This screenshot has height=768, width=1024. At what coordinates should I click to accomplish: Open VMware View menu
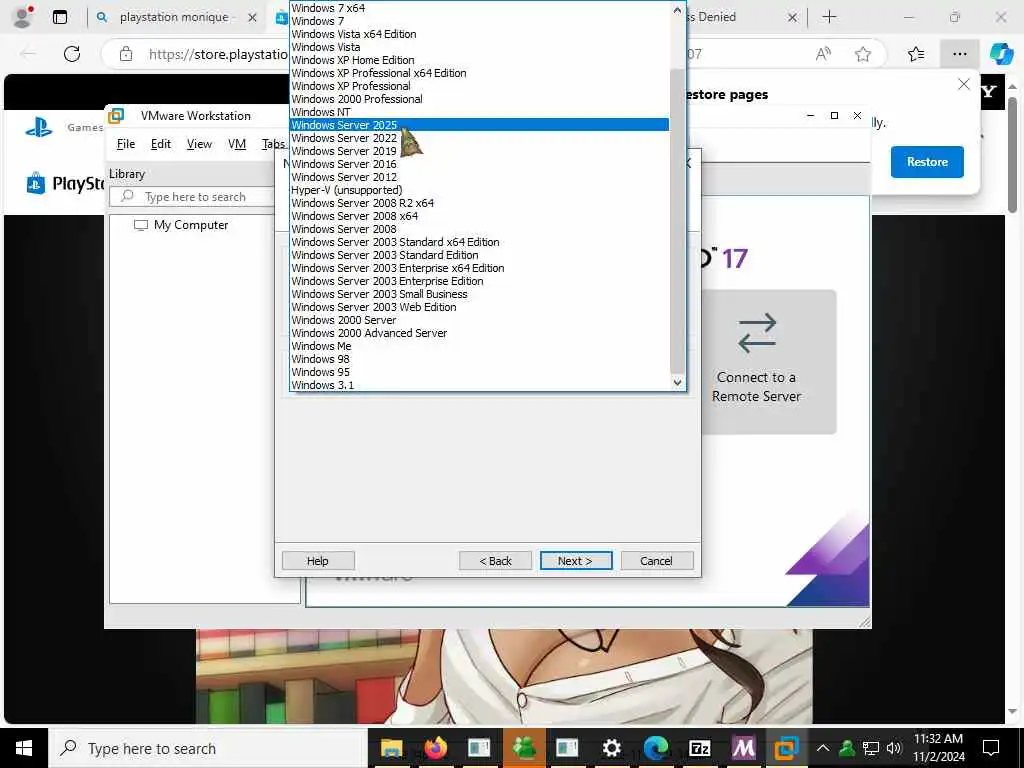(x=199, y=144)
